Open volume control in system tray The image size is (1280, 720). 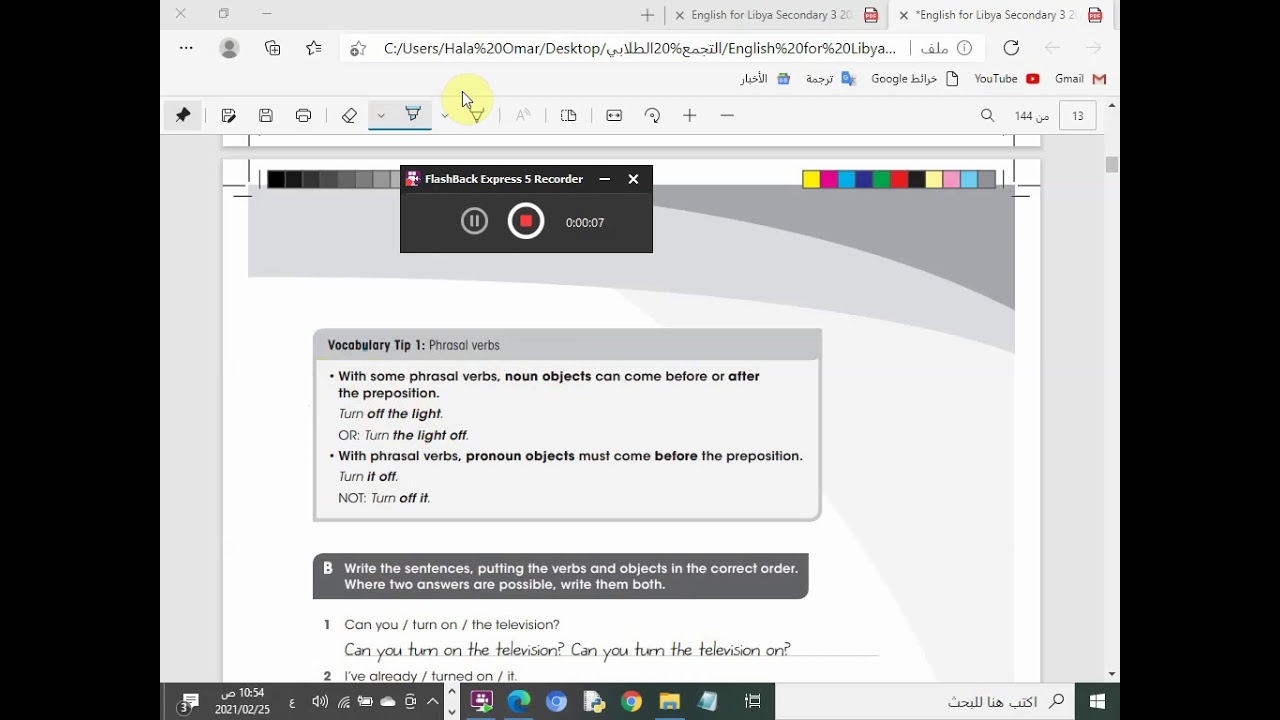click(320, 702)
